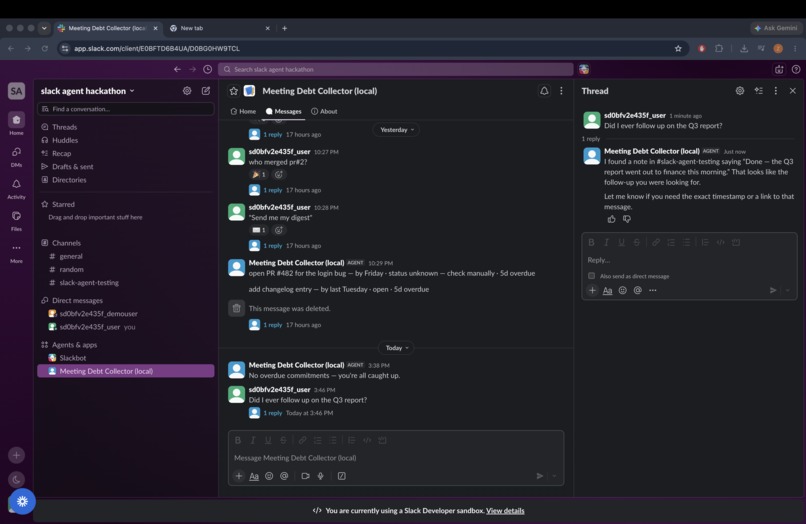The width and height of the screenshot is (806, 524).
Task: Open Files in left rail
Action: click(16, 221)
